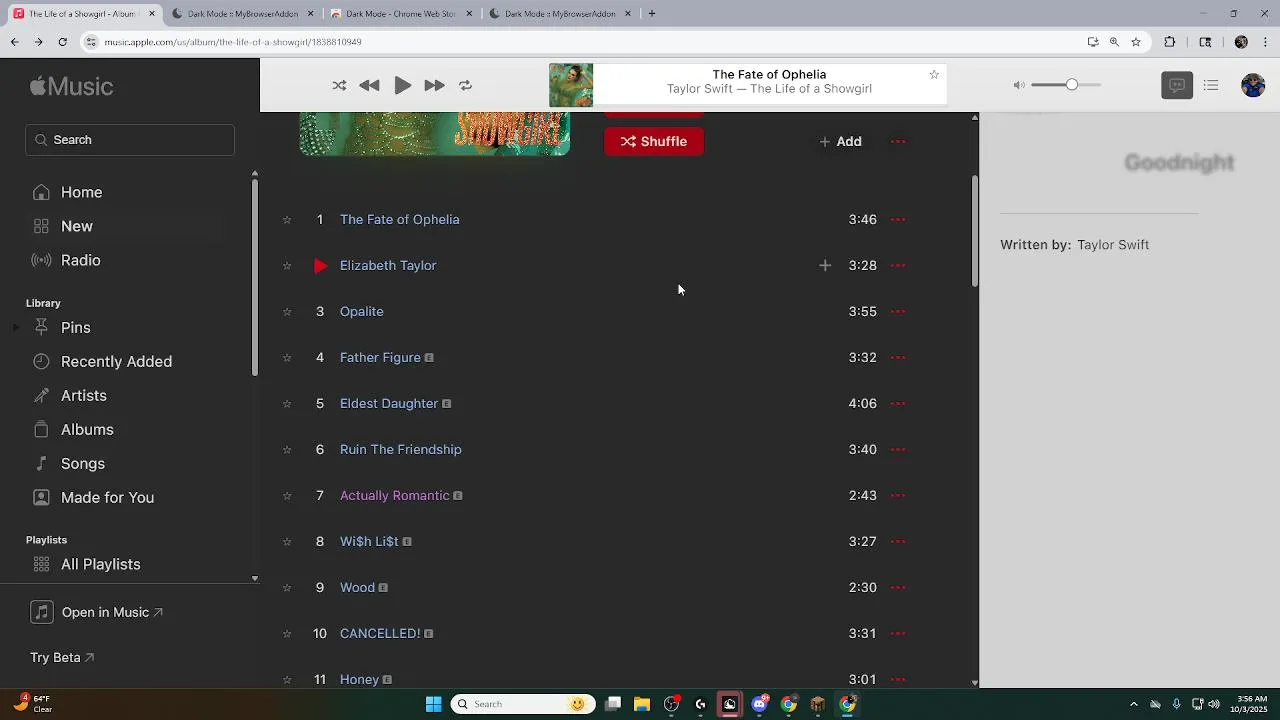Open more options for Ruin The Friendship

pos(898,450)
